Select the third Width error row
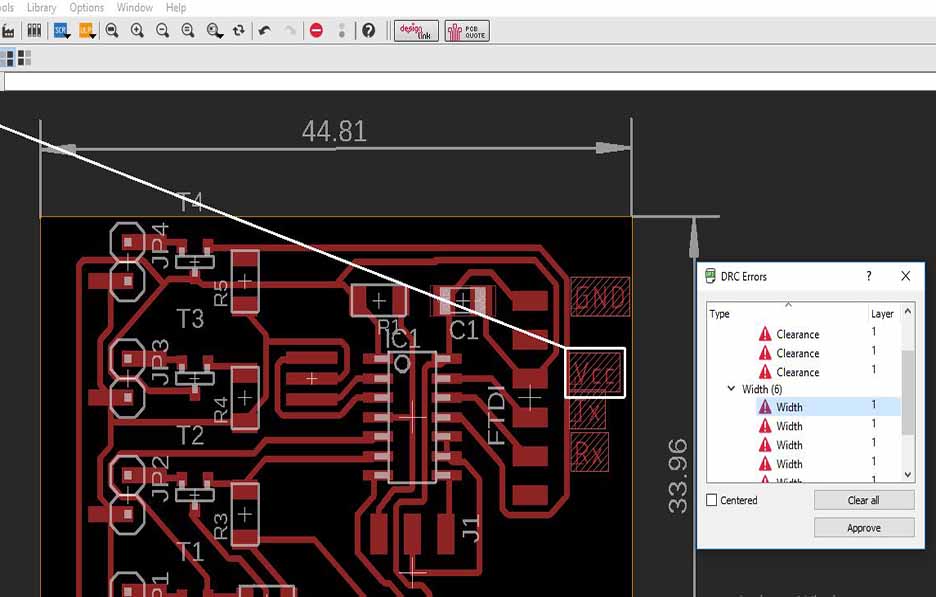The image size is (936, 597). (828, 445)
